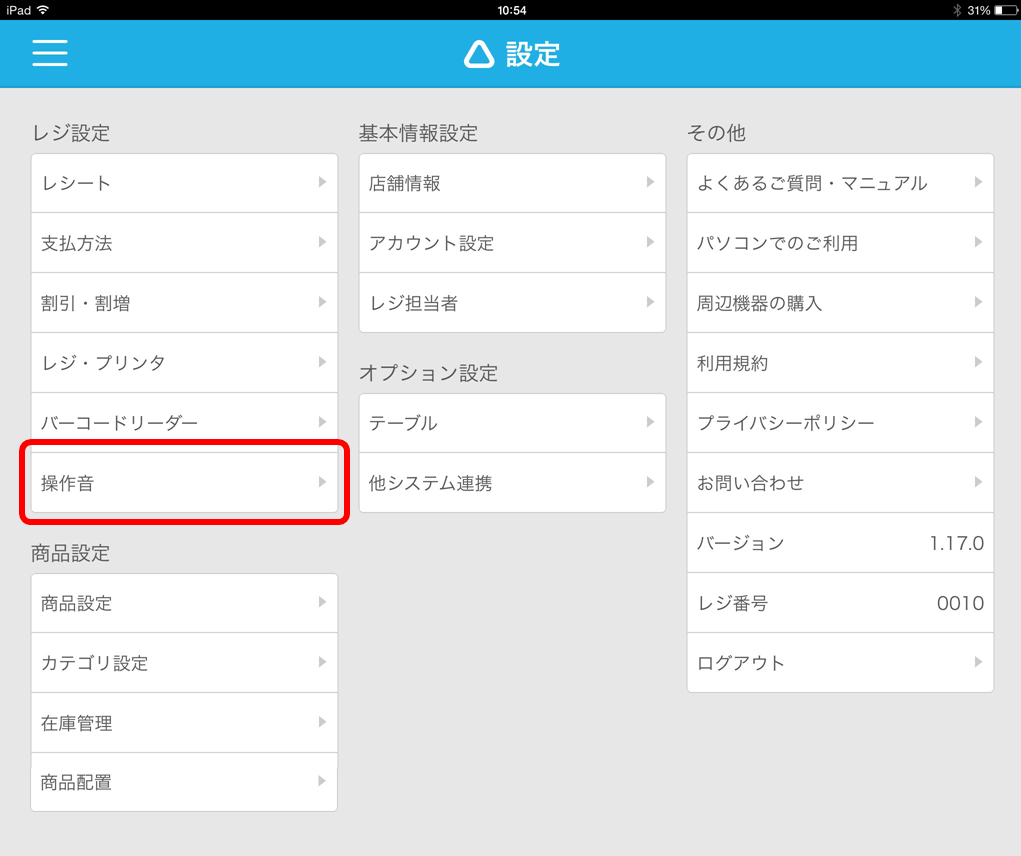Image resolution: width=1021 pixels, height=856 pixels.
Task: Select レジ・プリンタ menu item
Action: point(184,363)
